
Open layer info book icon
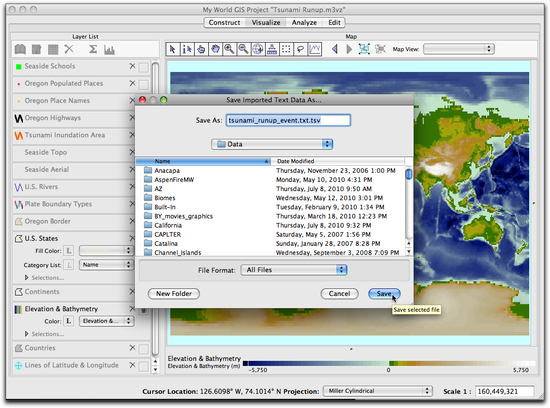pos(20,49)
